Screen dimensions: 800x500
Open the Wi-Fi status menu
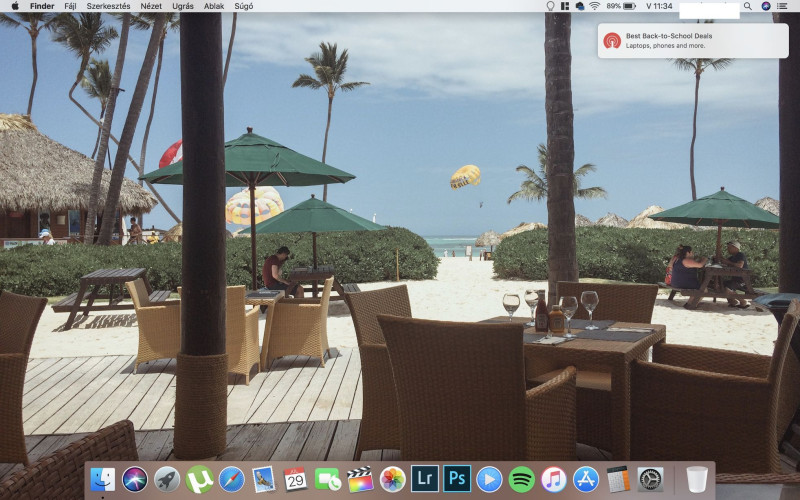(594, 6)
